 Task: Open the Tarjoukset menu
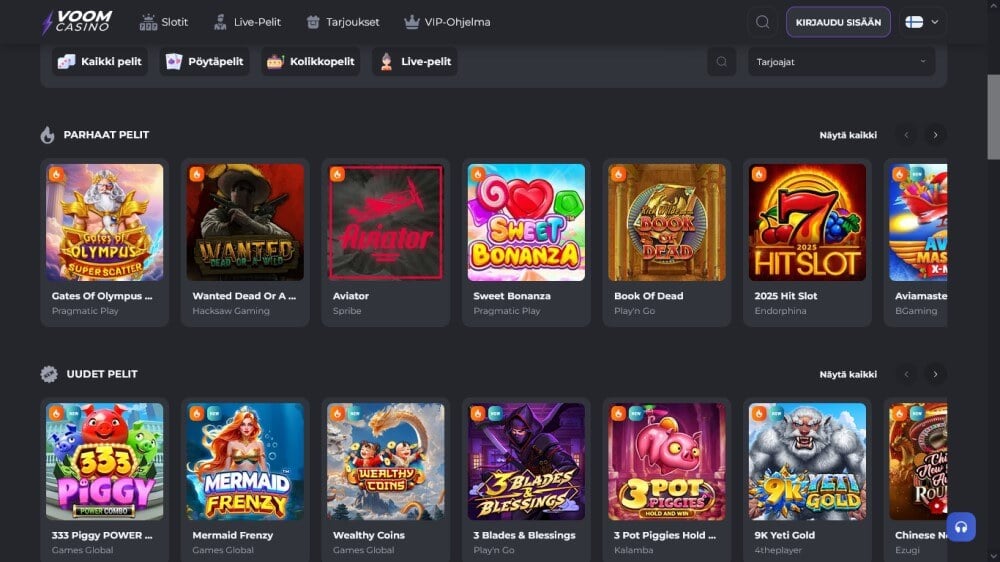click(x=343, y=22)
